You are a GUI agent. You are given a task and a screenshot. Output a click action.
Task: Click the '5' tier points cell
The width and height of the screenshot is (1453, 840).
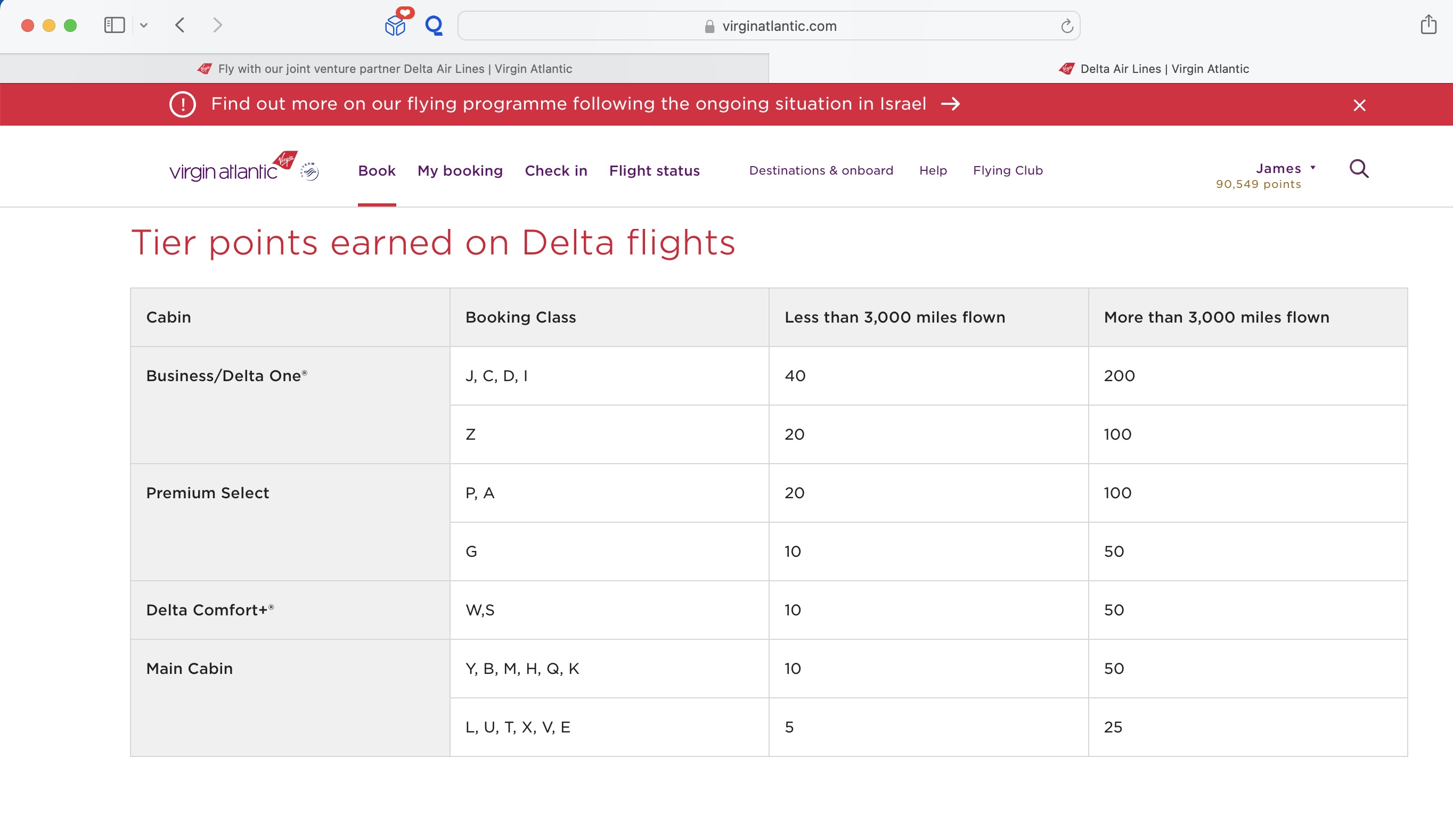(928, 727)
